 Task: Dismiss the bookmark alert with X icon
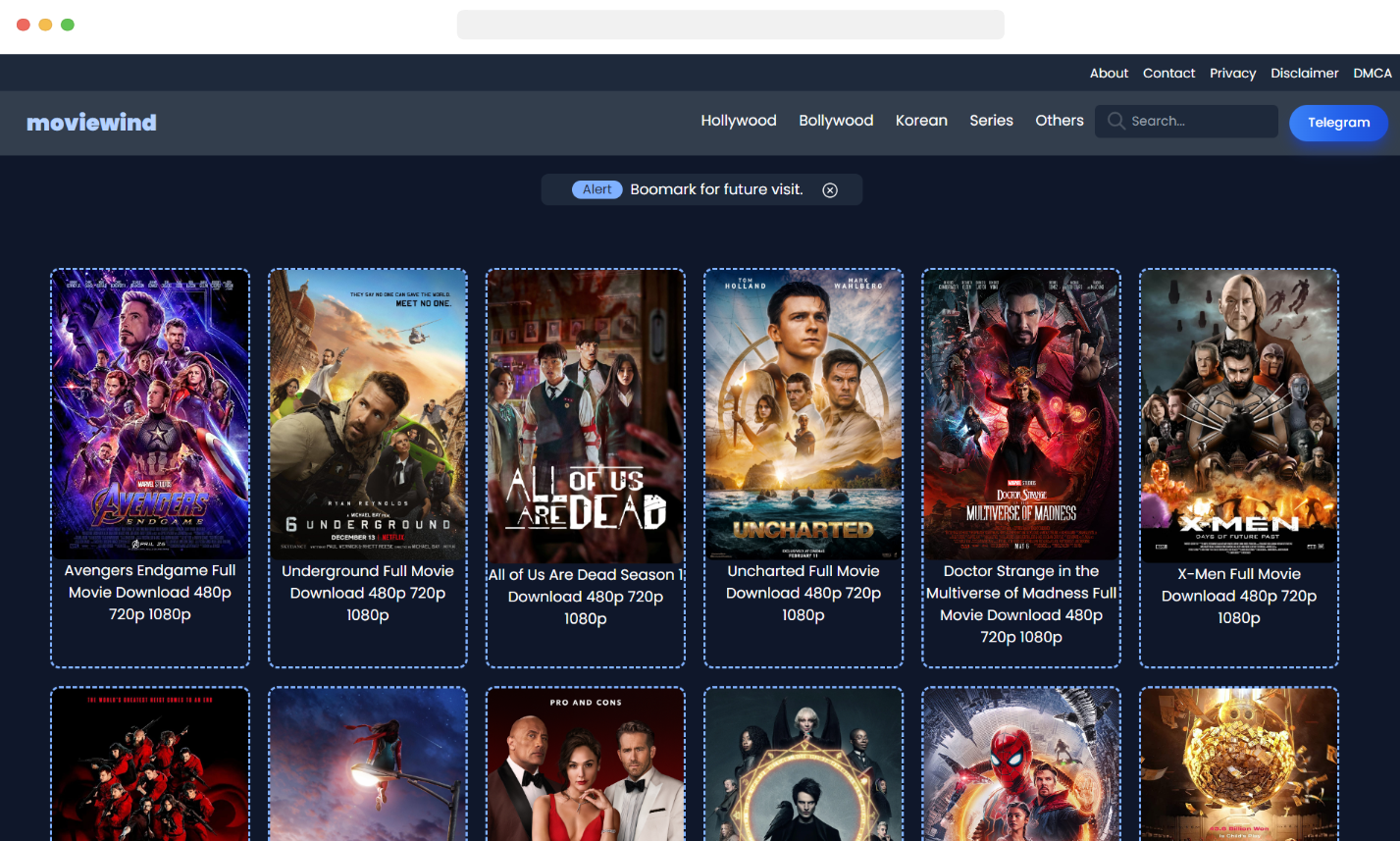pyautogui.click(x=830, y=190)
